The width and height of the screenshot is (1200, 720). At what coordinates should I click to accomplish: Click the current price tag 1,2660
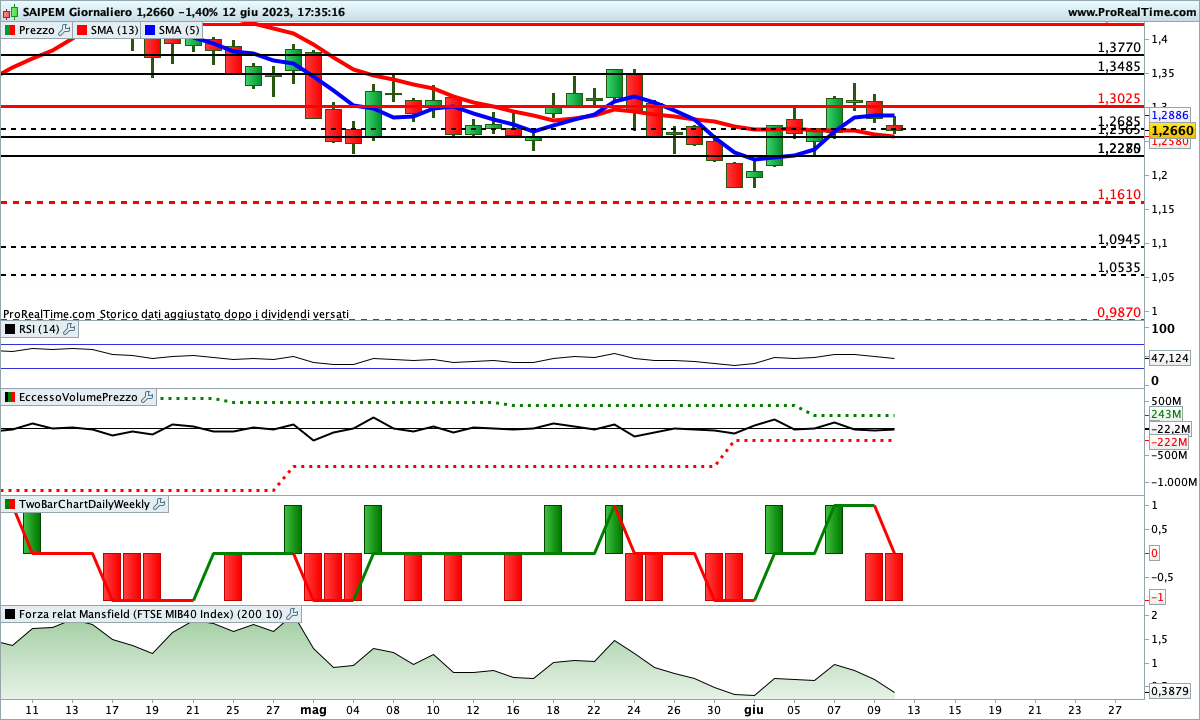(1171, 130)
